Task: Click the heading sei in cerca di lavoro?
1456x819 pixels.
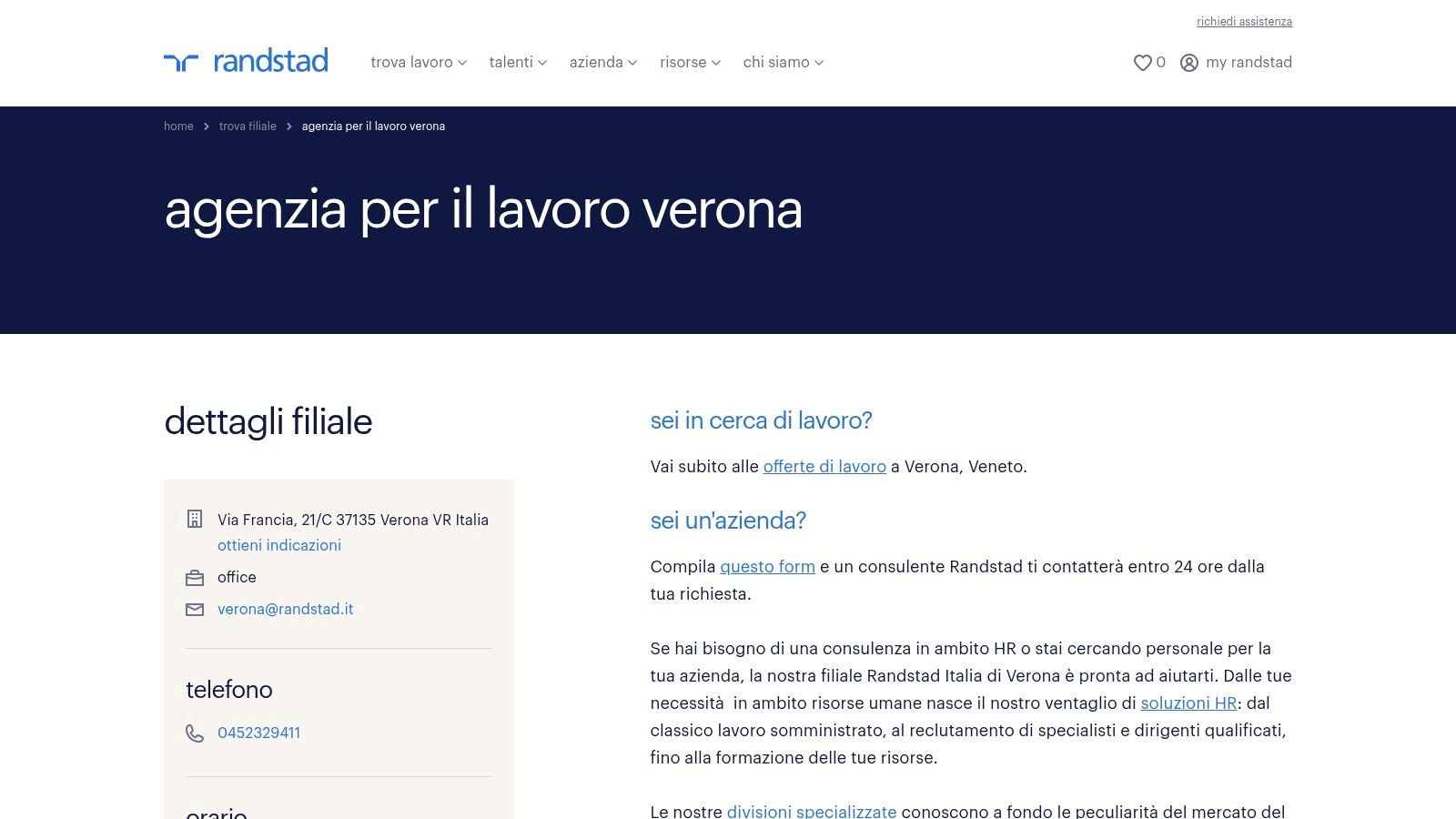Action: pyautogui.click(x=761, y=420)
